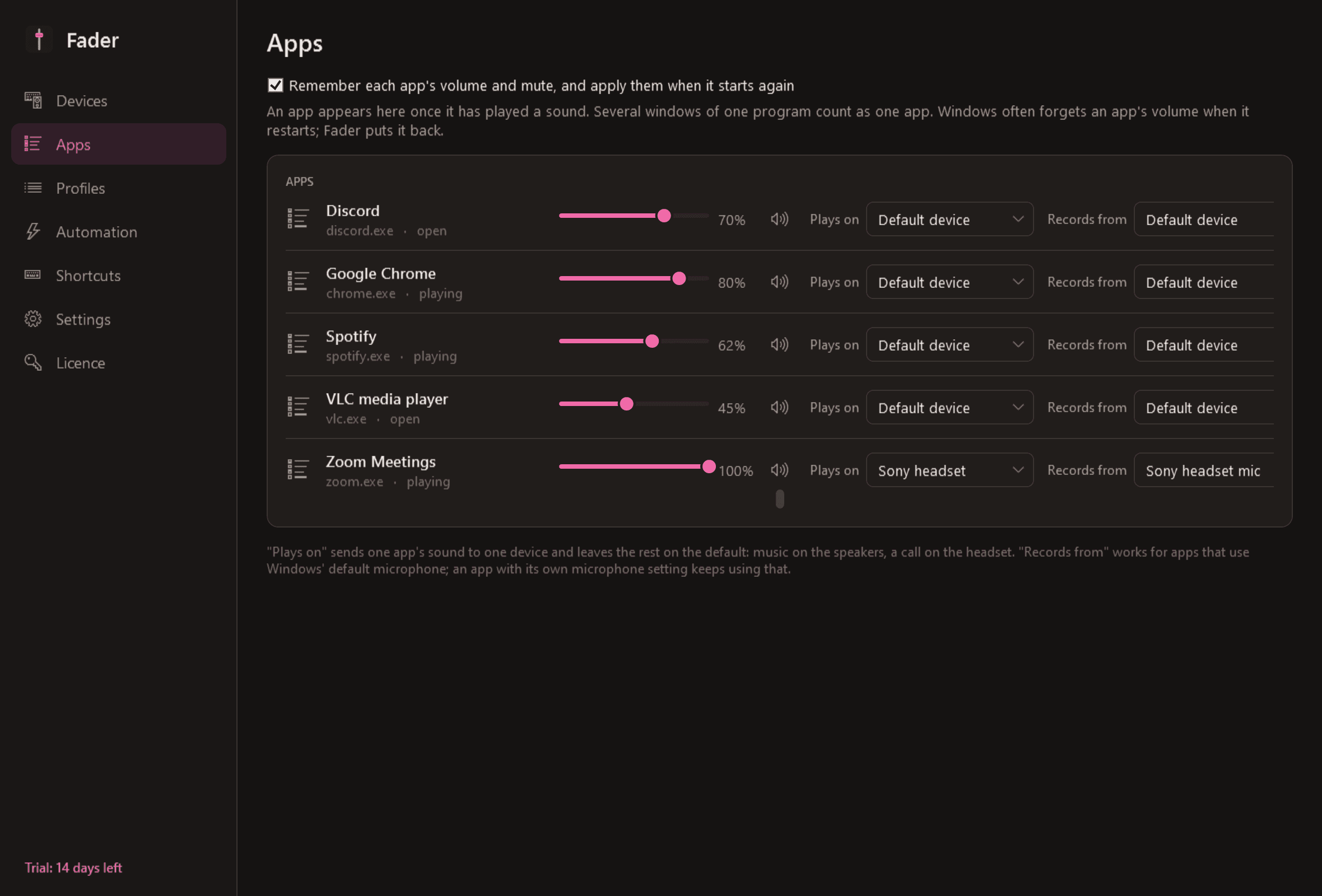
Task: Click the Google Chrome volume slider
Action: tap(634, 278)
